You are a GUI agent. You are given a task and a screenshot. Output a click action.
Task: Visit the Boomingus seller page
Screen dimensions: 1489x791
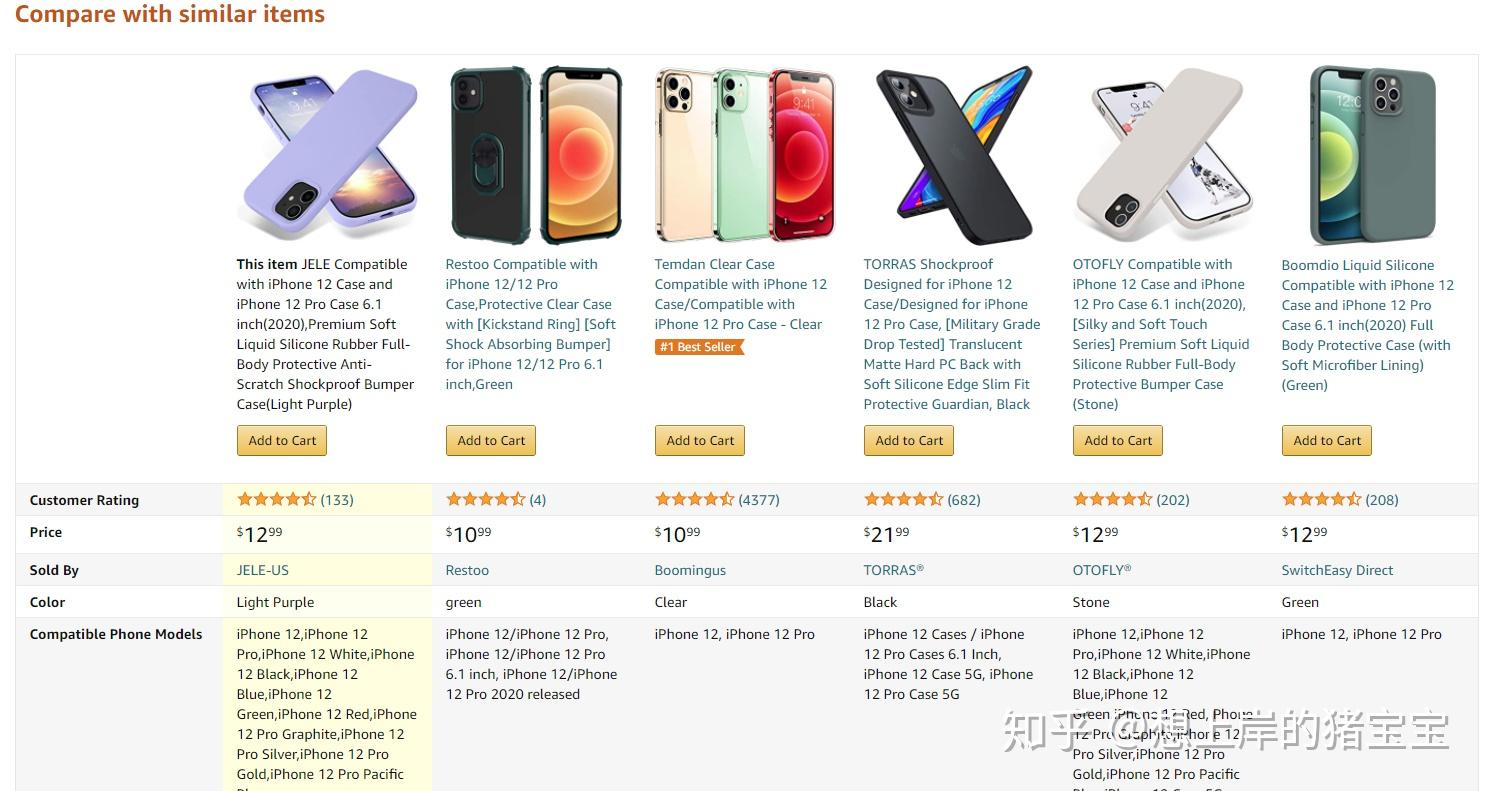pyautogui.click(x=690, y=570)
